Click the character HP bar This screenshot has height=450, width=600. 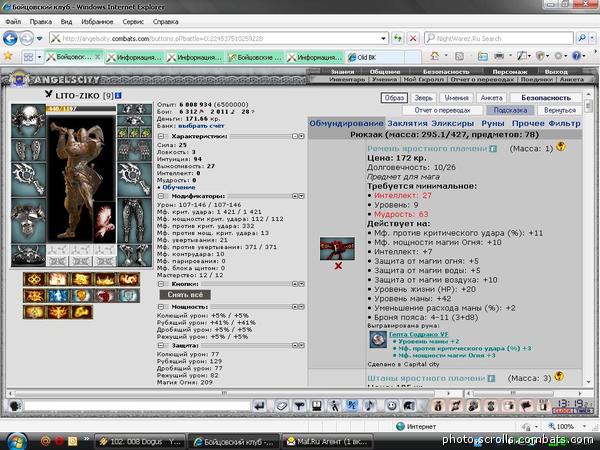click(81, 109)
